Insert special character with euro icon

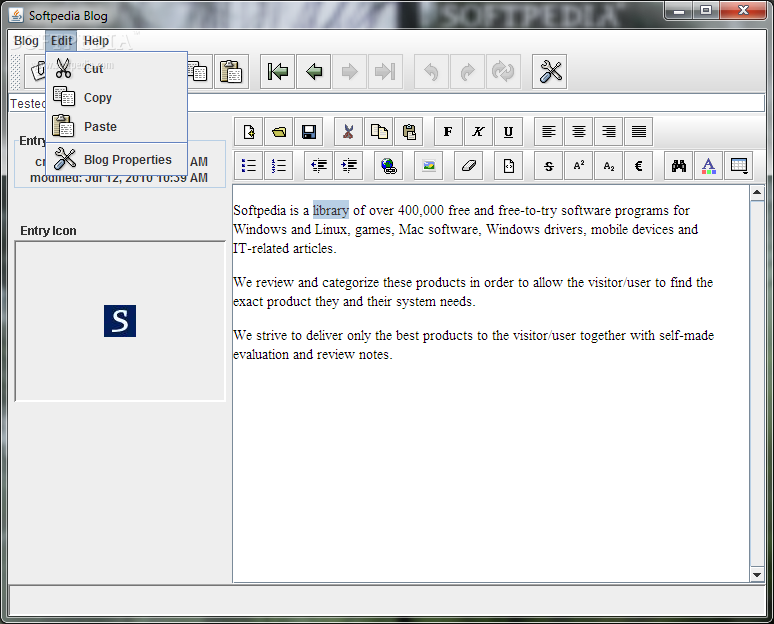click(x=639, y=166)
